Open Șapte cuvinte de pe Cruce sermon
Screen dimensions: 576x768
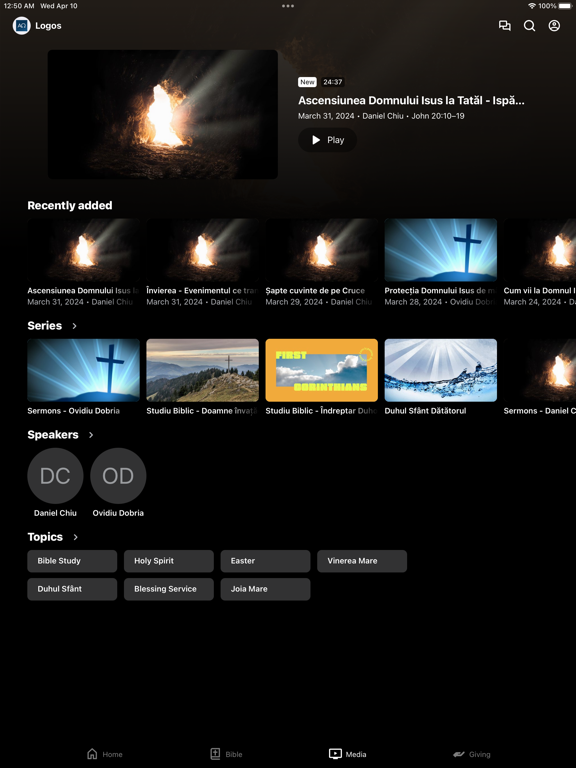click(x=321, y=263)
